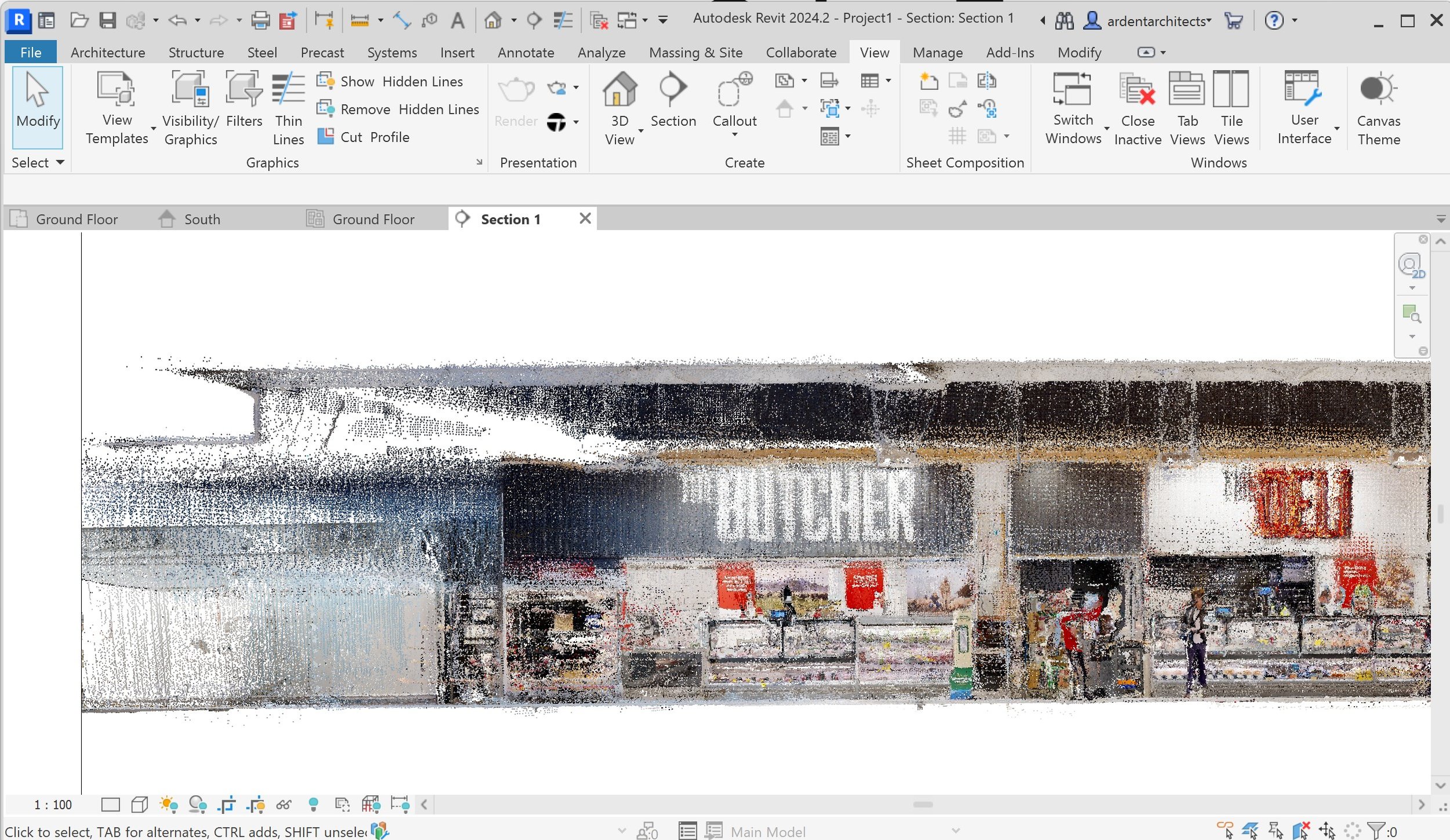The width and height of the screenshot is (1450, 840).
Task: Open view tabs list dropdown
Action: coord(1441,219)
